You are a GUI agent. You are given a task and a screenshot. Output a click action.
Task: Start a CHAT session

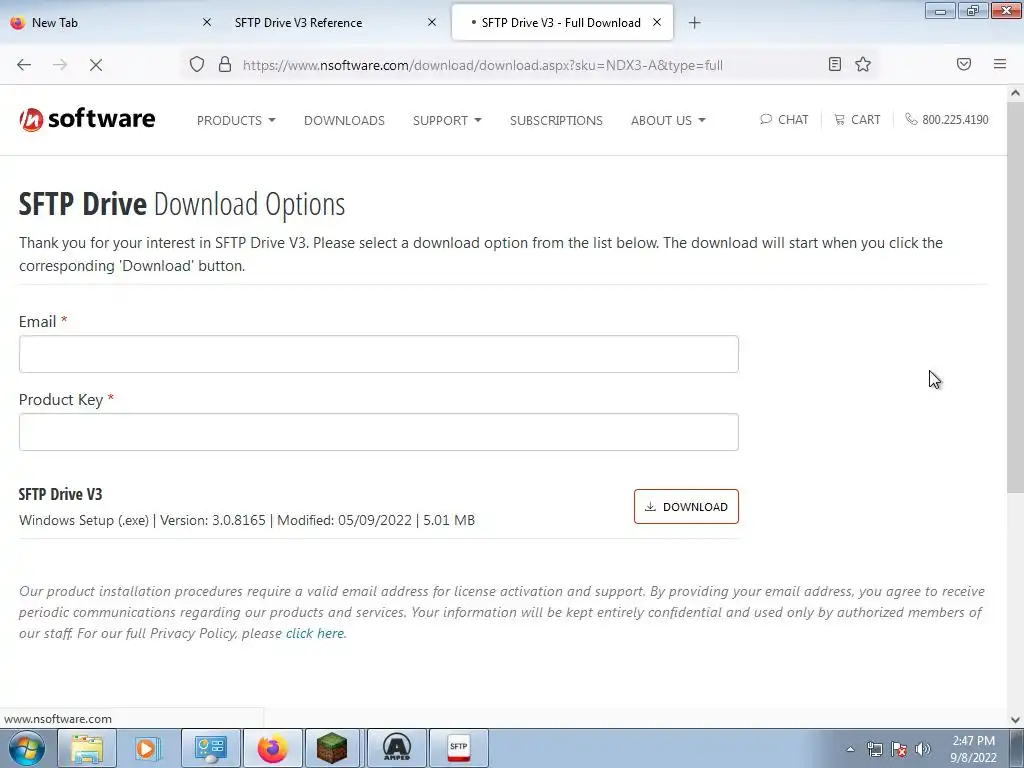click(x=784, y=120)
